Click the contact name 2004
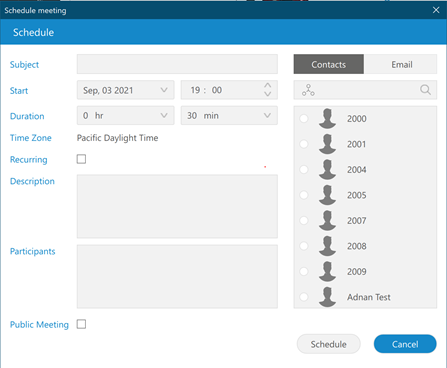 click(357, 170)
